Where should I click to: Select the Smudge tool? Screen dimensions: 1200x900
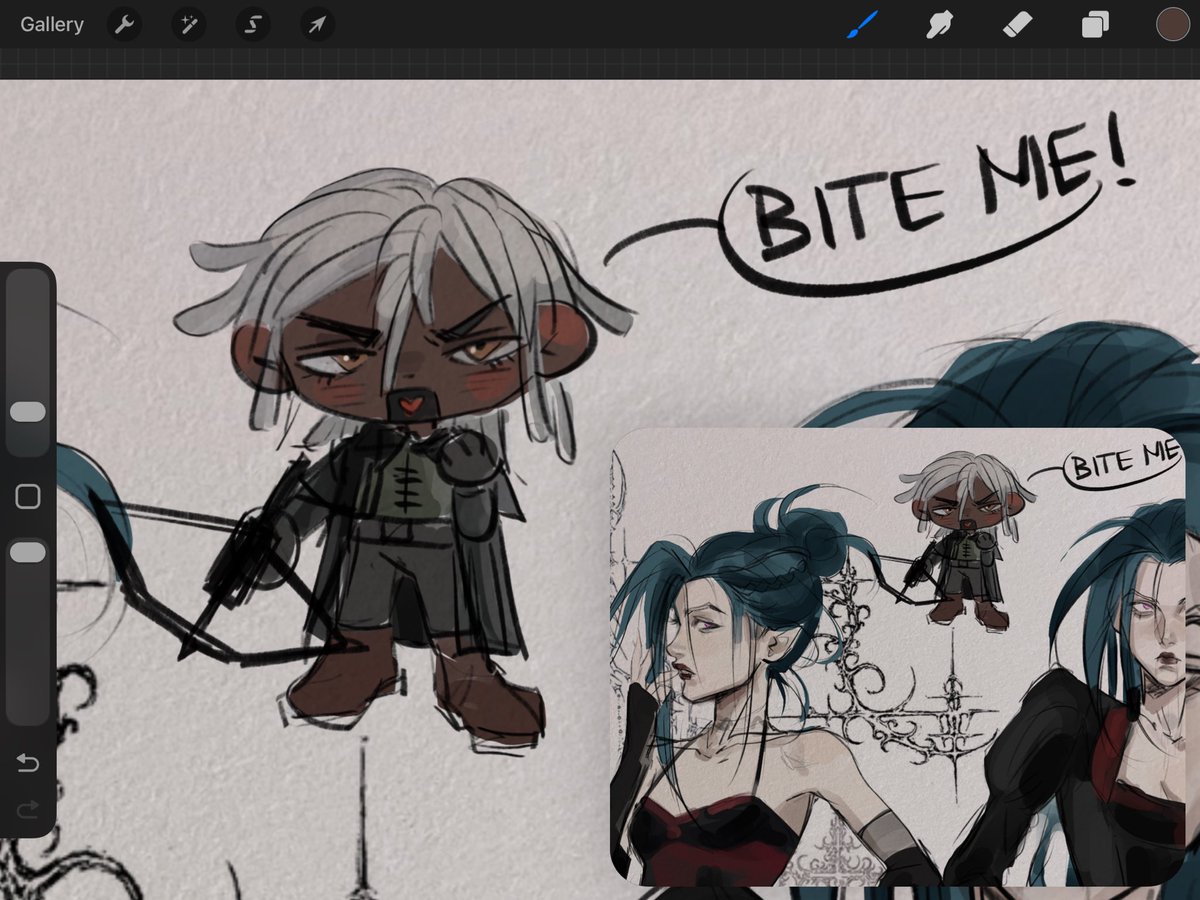click(x=939, y=24)
